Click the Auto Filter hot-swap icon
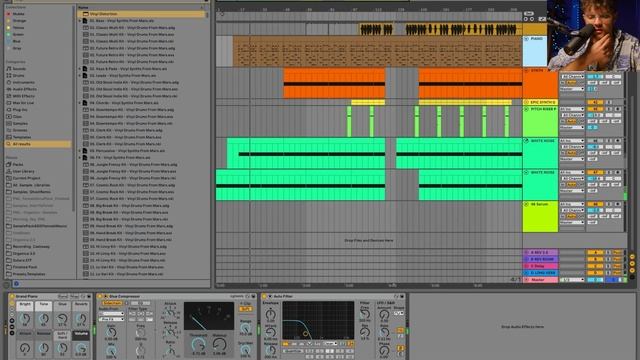Screen dimensions: 640x360 (396, 296)
